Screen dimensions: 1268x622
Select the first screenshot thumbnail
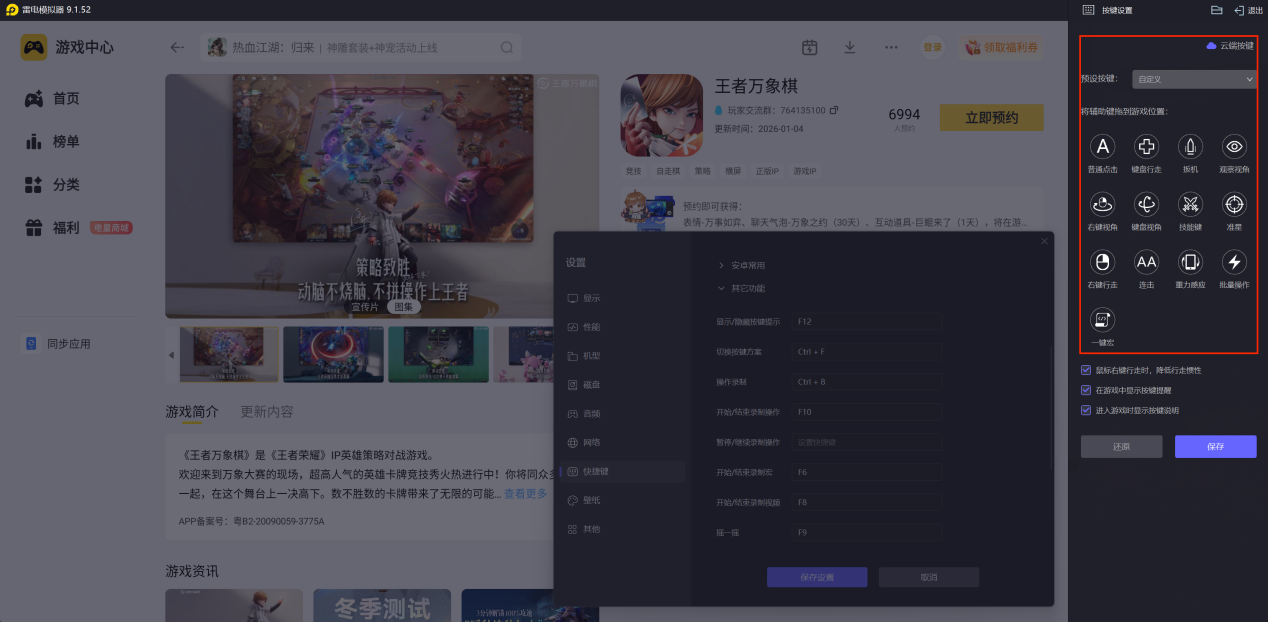tap(229, 354)
